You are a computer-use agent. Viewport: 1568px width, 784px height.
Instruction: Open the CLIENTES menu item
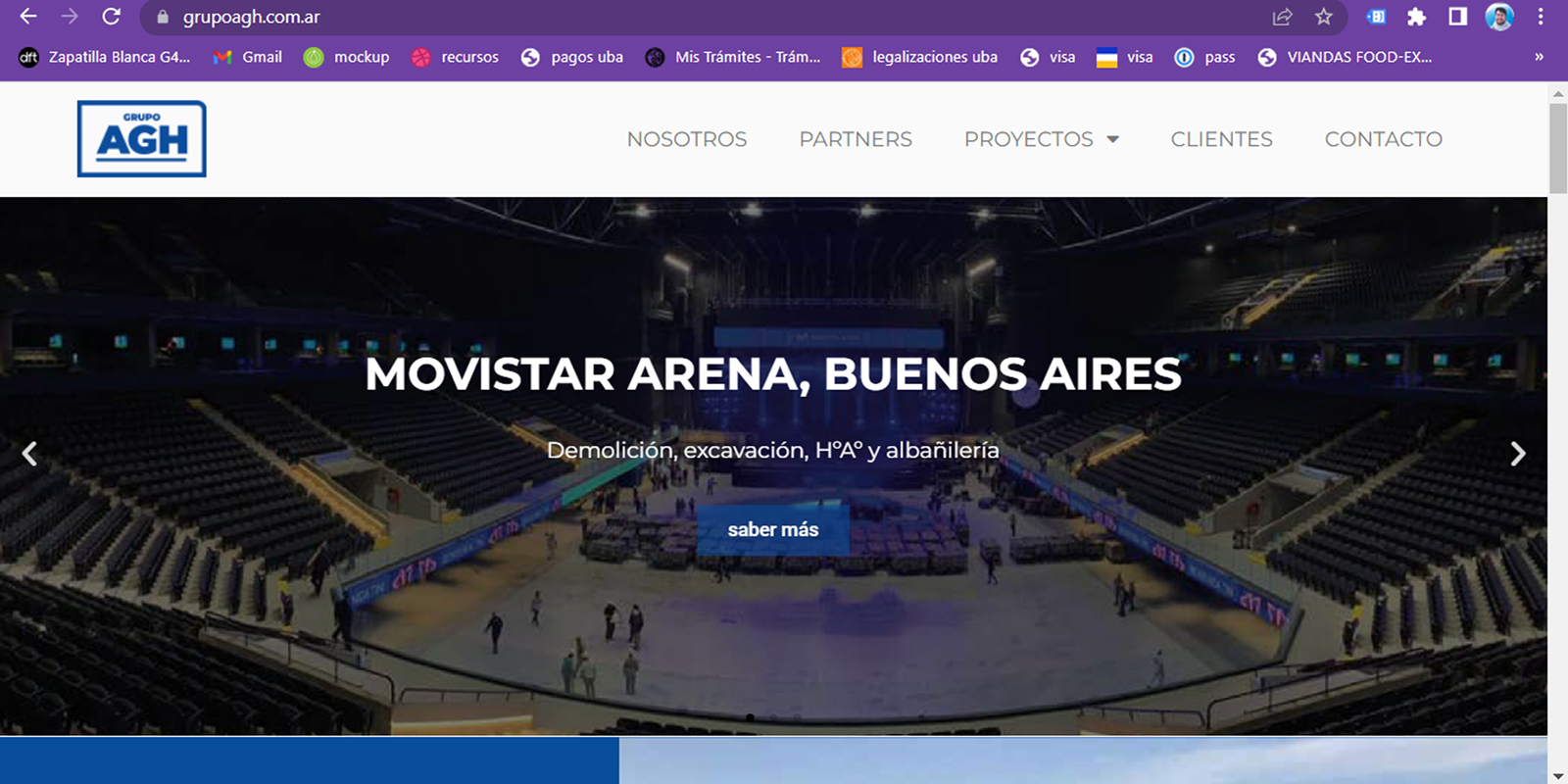[1222, 139]
